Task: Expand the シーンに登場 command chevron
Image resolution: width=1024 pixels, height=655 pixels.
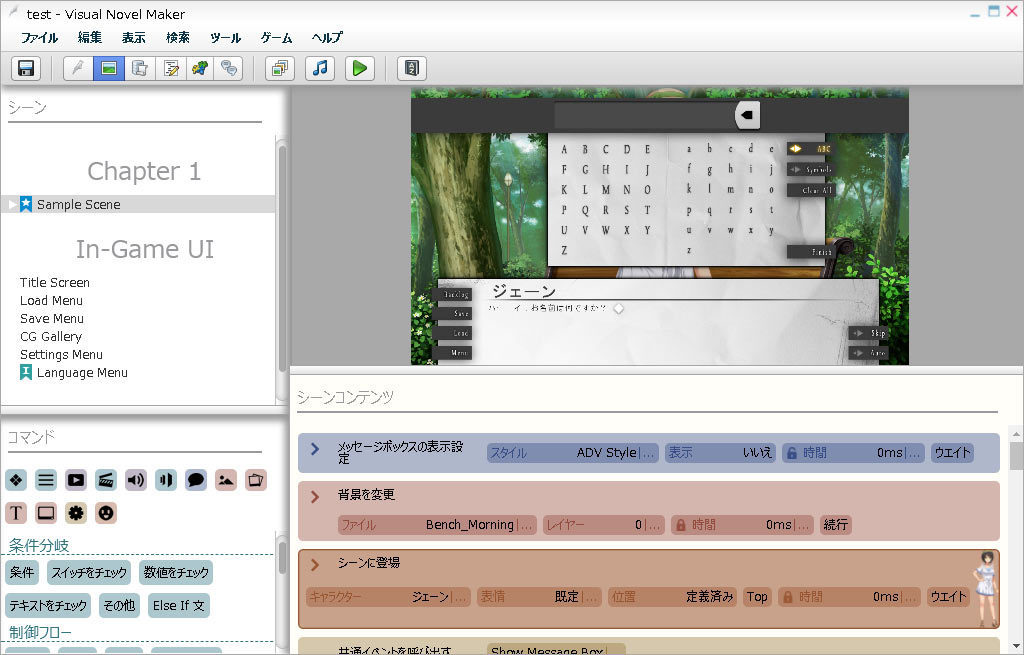Action: pyautogui.click(x=315, y=564)
